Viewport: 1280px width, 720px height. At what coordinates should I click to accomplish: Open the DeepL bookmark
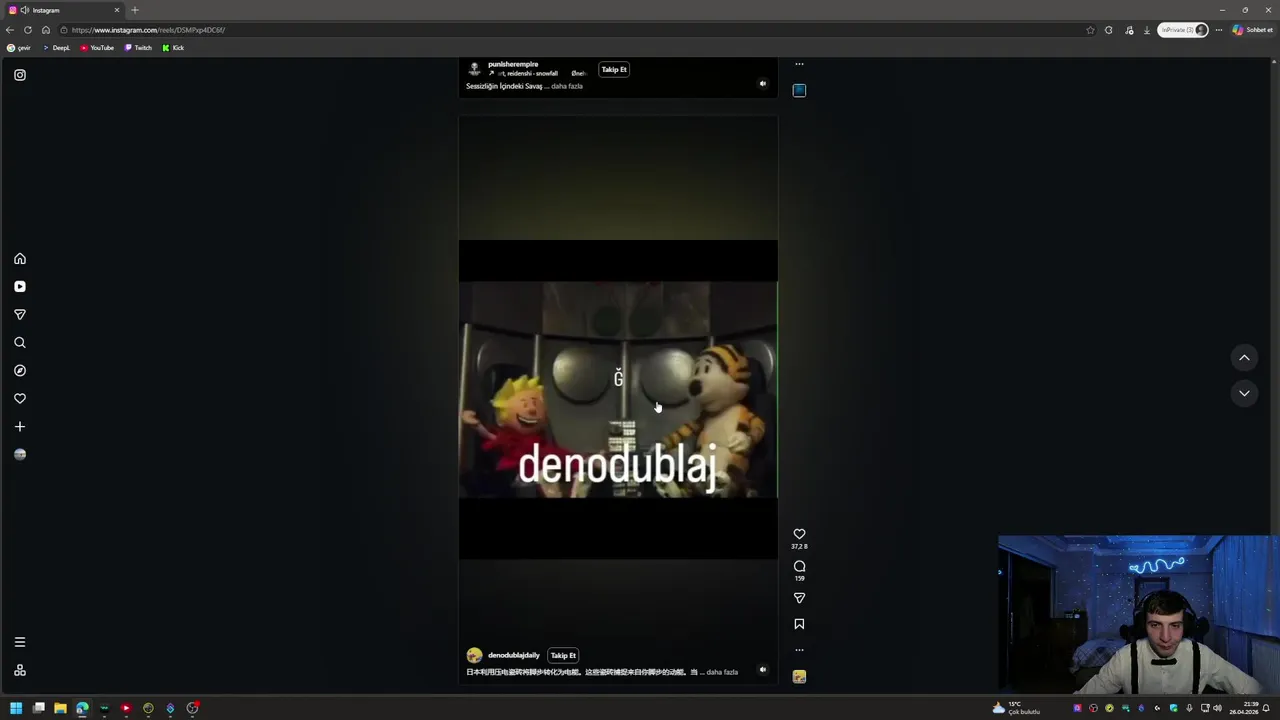56,48
